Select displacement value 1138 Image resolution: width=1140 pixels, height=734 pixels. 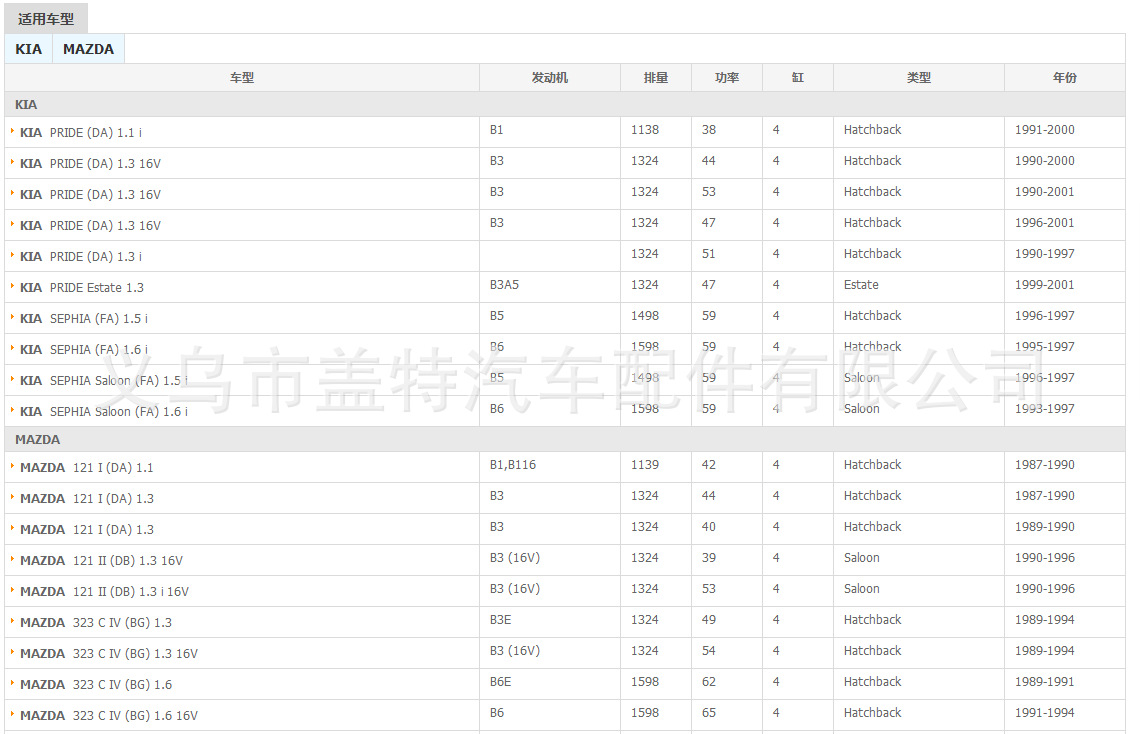tap(645, 130)
